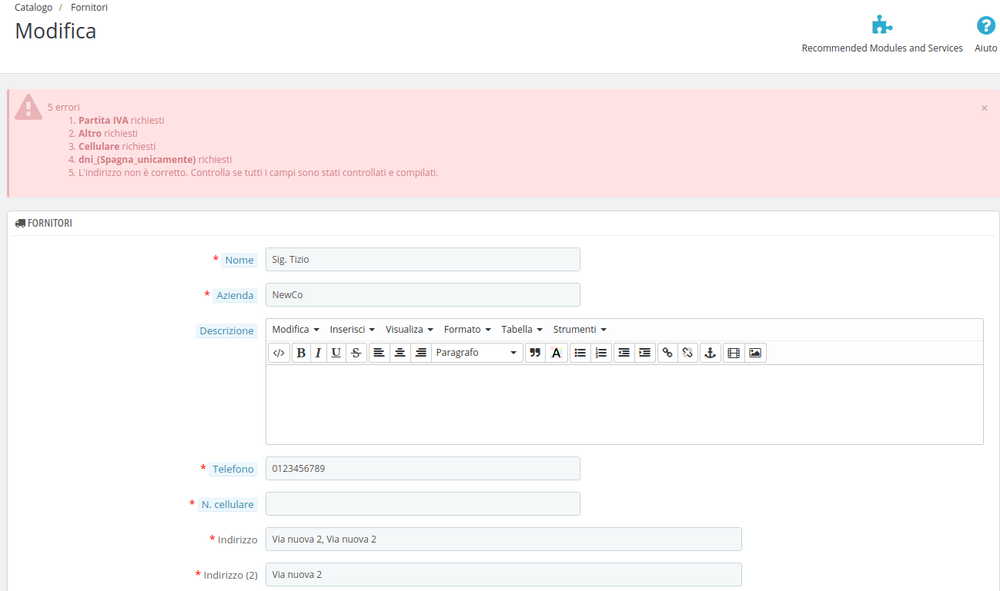The width and height of the screenshot is (1000, 591).
Task: Center-align the description text
Action: tap(400, 353)
